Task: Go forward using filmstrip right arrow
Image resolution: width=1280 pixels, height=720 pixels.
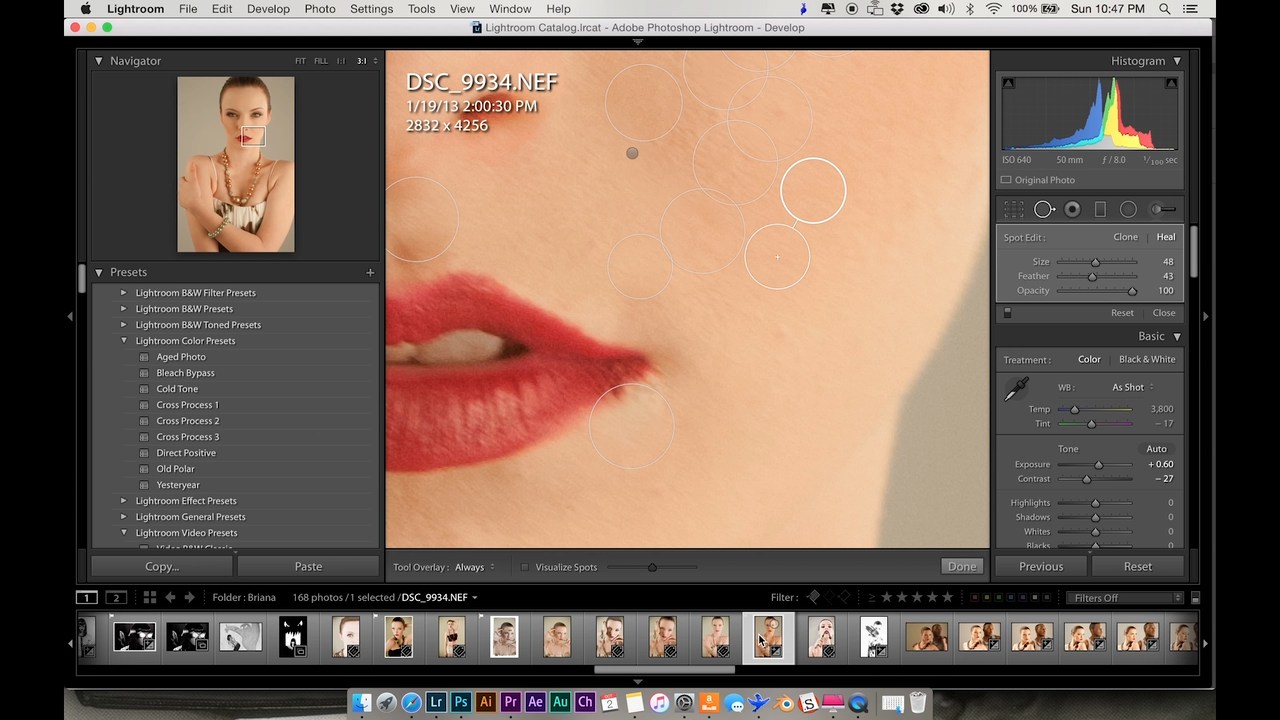Action: click(189, 597)
